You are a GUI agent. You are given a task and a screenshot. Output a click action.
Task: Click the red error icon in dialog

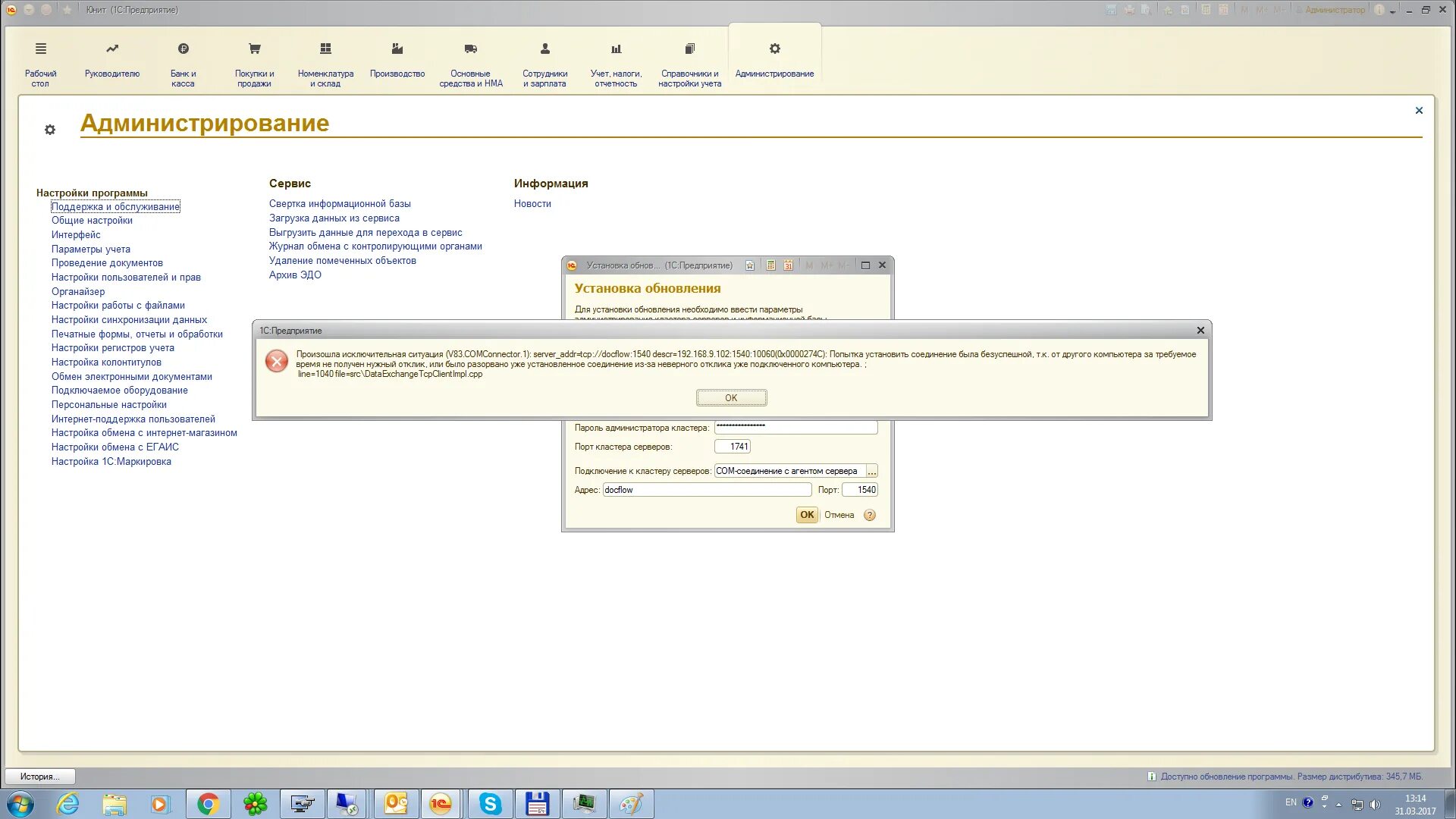(277, 361)
